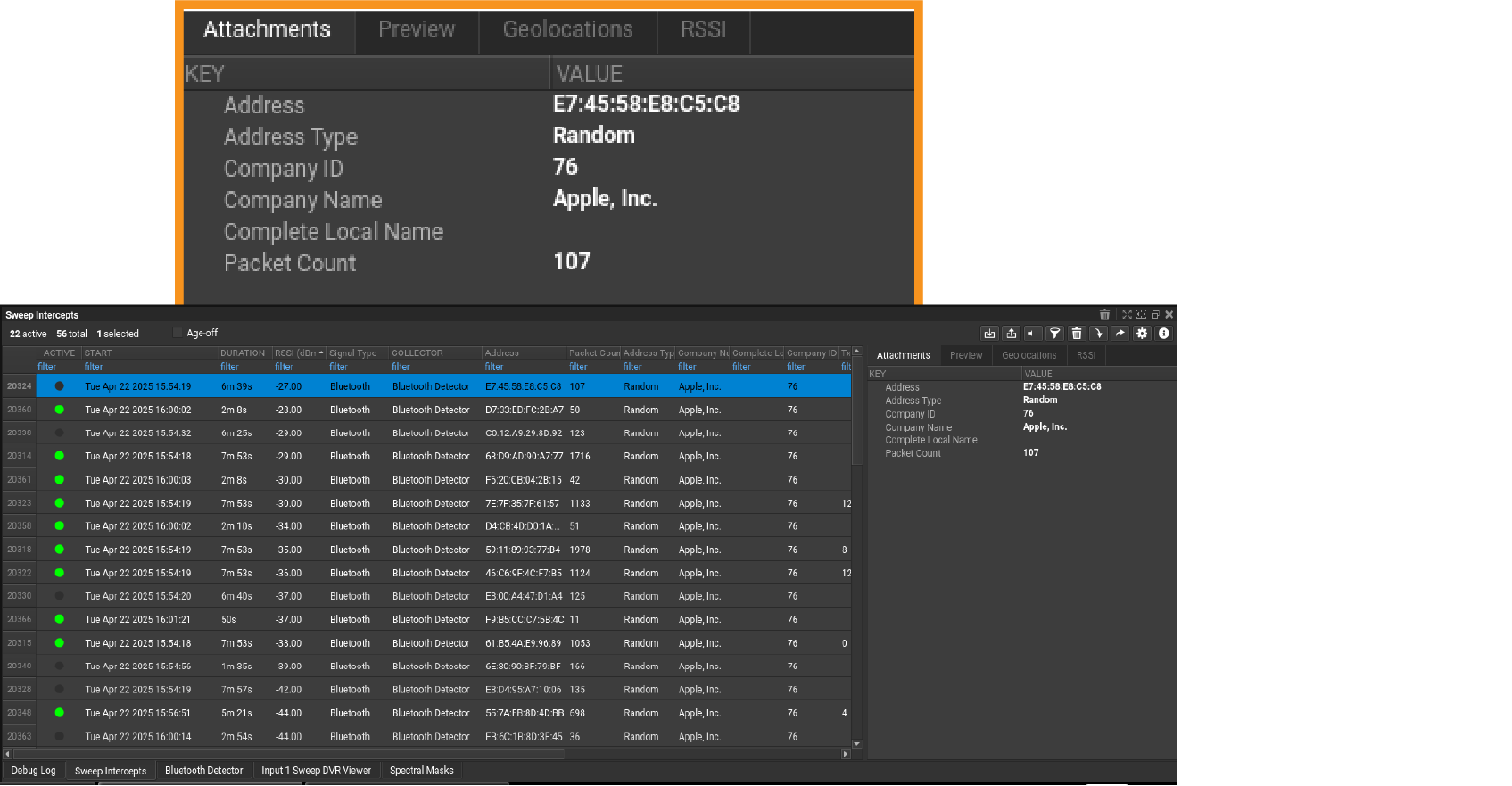Screen dimensions: 1512x786
Task: Switch to the Geolocations tab
Action: [x=1029, y=356]
